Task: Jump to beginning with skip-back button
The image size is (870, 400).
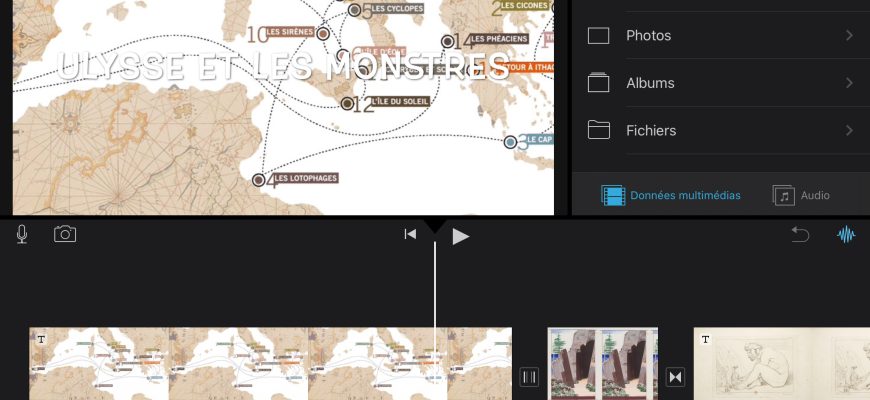Action: [x=410, y=235]
